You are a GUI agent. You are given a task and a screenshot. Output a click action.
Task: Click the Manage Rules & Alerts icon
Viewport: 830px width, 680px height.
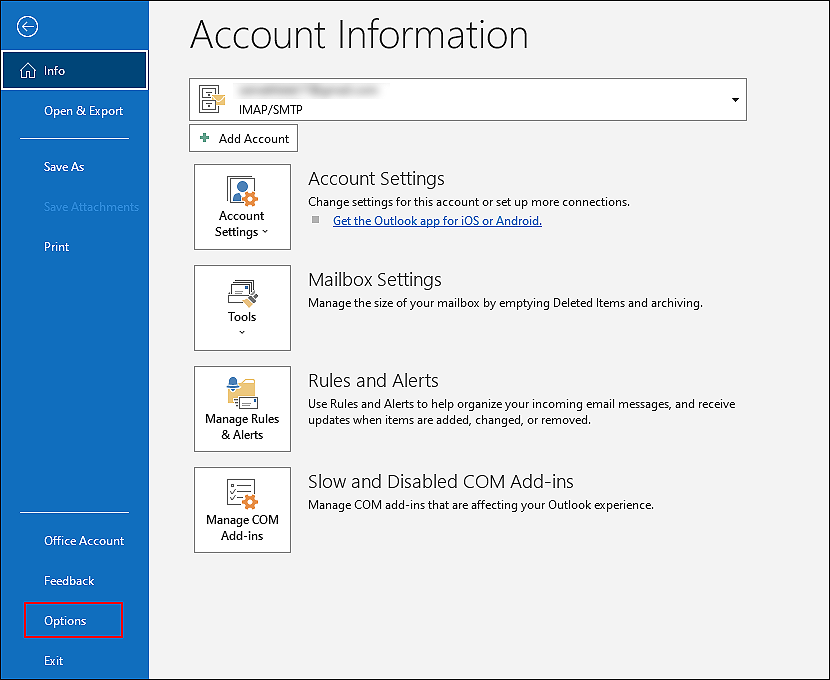(x=242, y=392)
